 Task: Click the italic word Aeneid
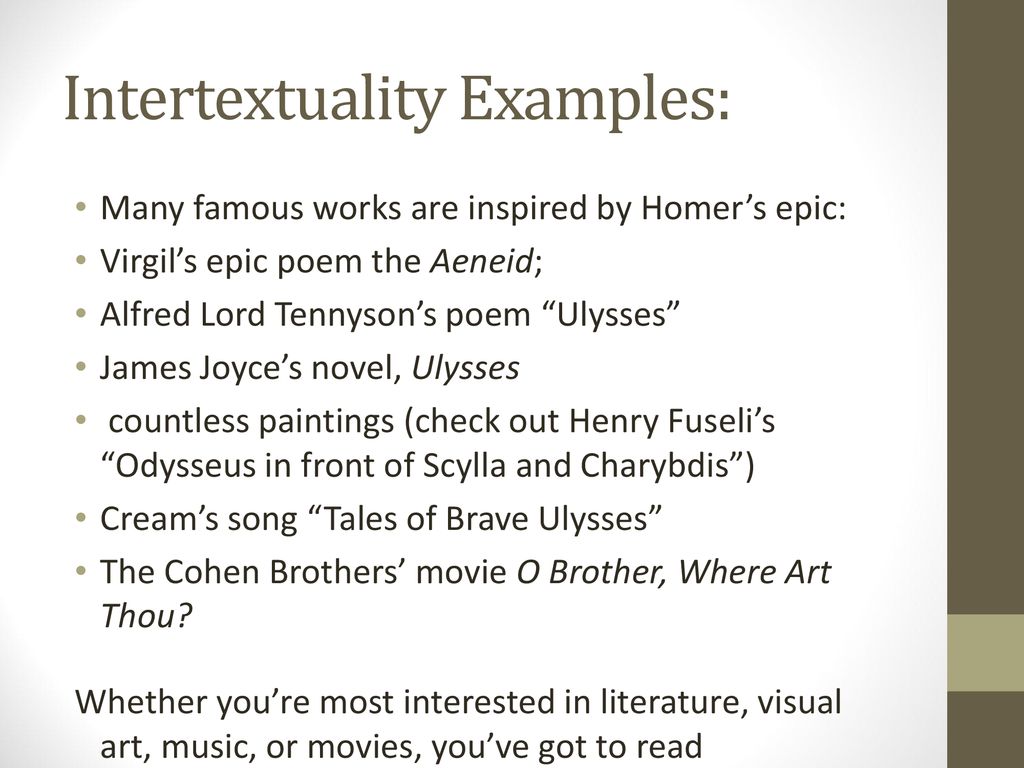(x=482, y=262)
